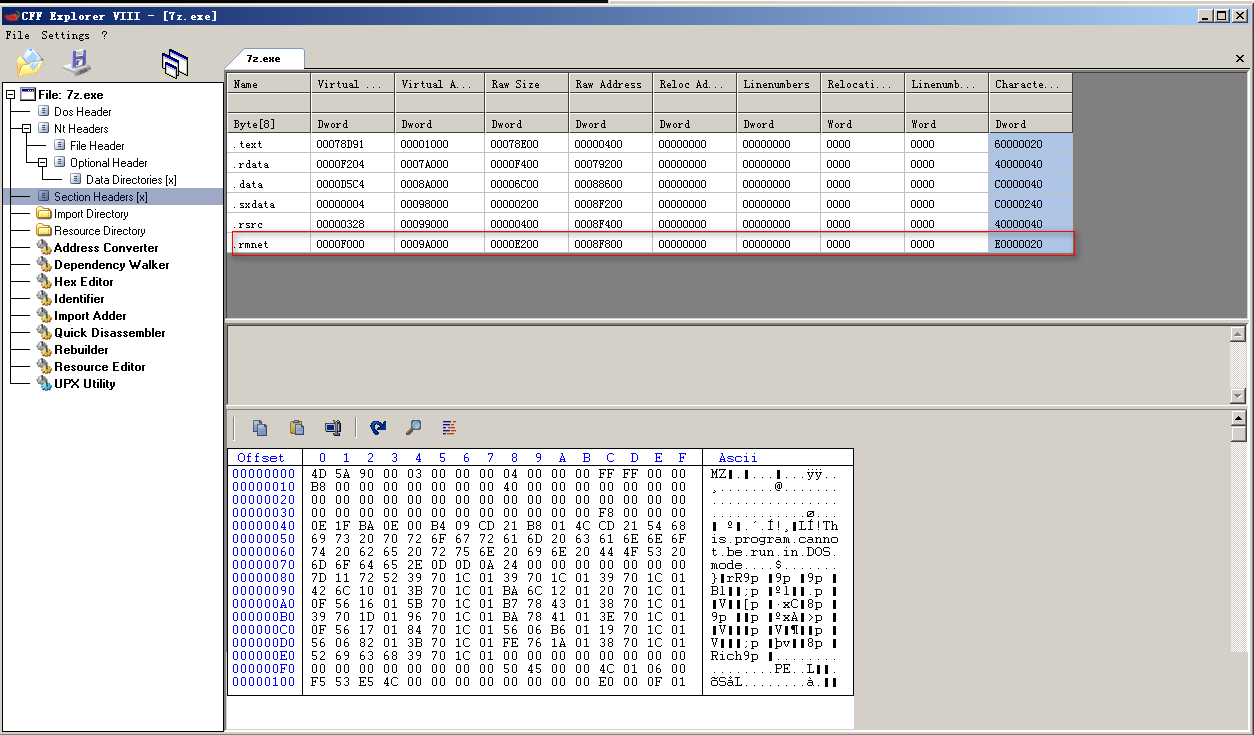Click the monitor icon in hex editor toolbar
The height and width of the screenshot is (735, 1254).
click(x=333, y=427)
